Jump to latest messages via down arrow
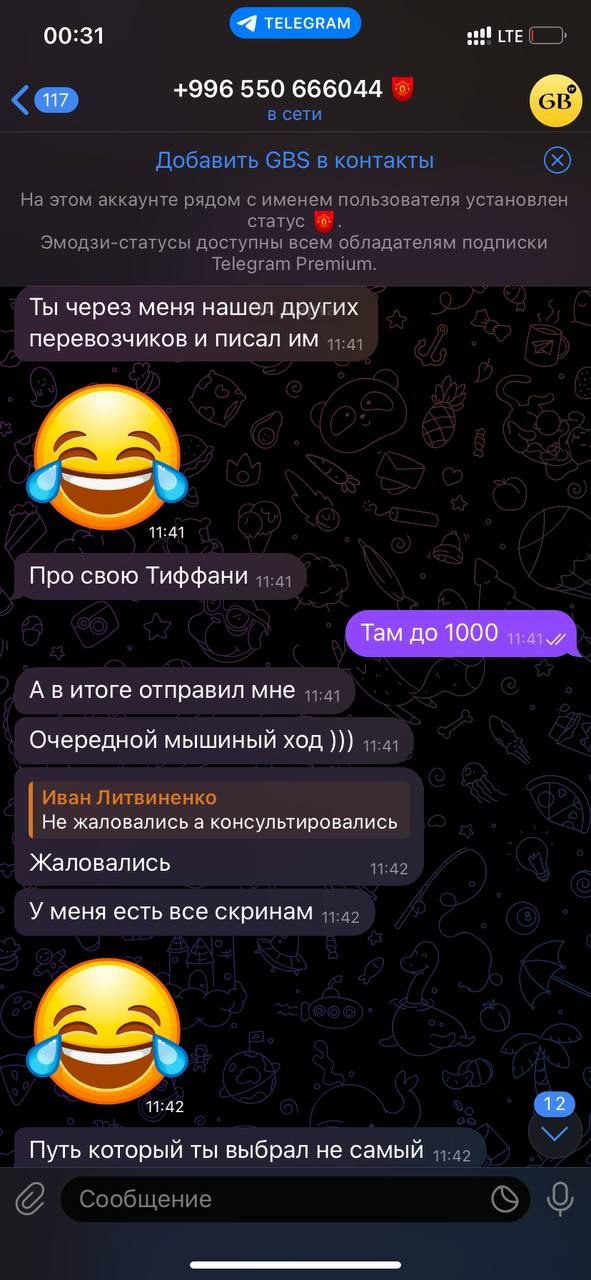591x1280 pixels. [554, 1133]
